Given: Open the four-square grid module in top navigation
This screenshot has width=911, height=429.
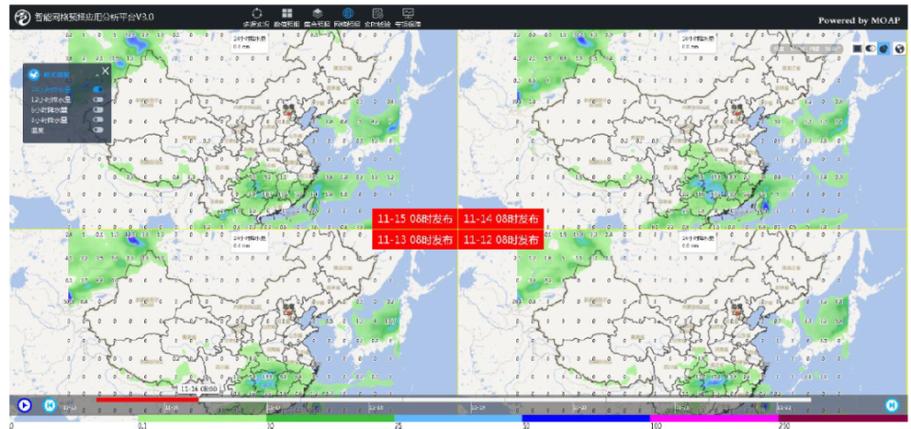Looking at the screenshot, I should 287,17.
